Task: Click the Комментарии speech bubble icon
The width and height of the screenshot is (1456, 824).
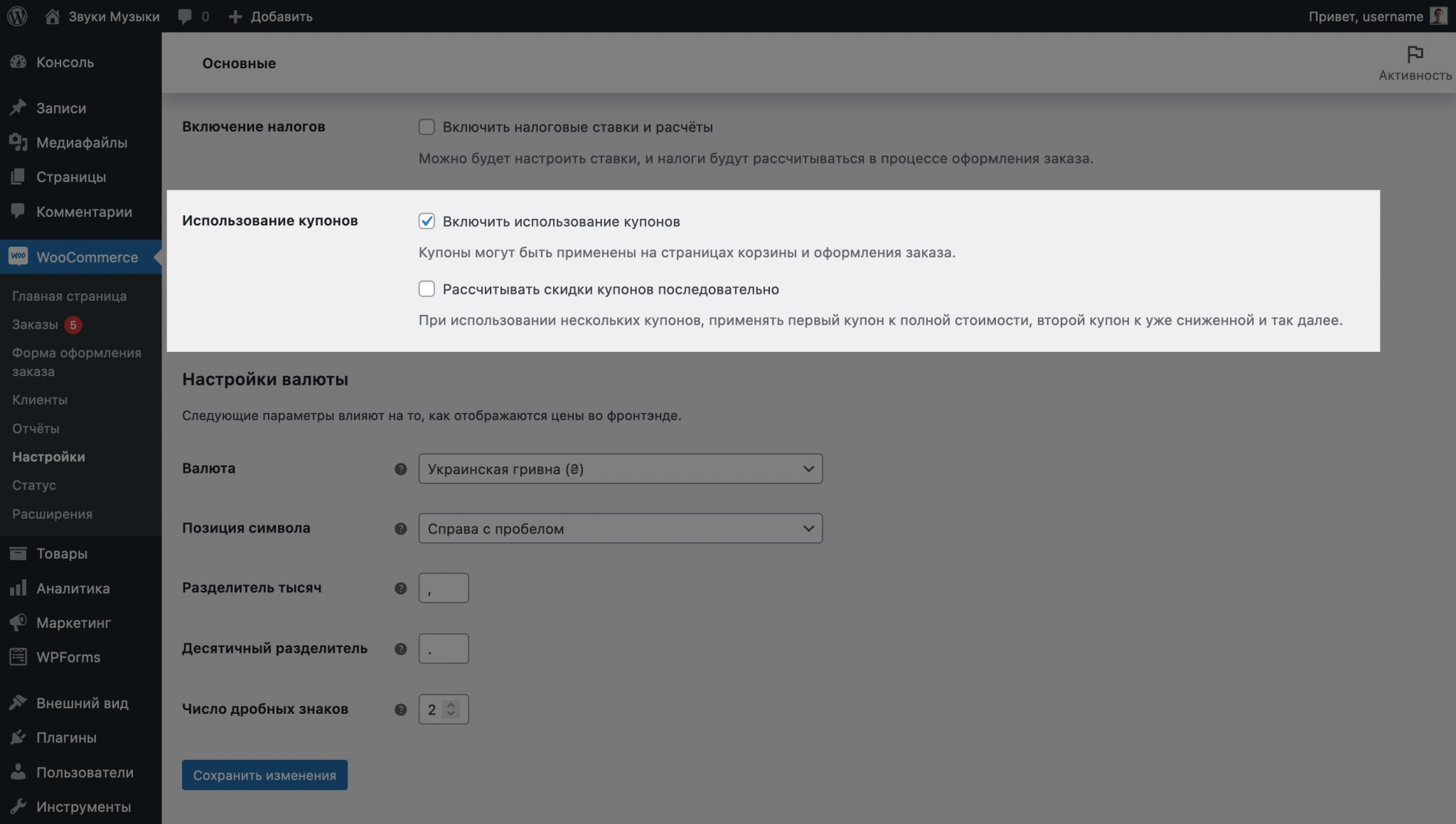Action: (18, 211)
